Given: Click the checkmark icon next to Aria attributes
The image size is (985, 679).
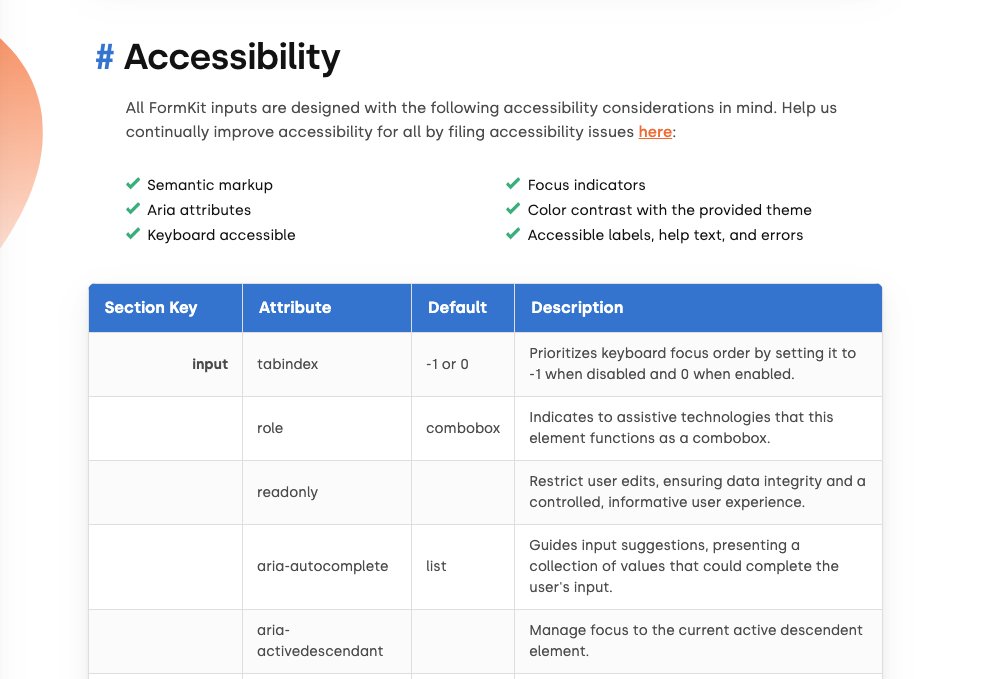Looking at the screenshot, I should (x=133, y=209).
